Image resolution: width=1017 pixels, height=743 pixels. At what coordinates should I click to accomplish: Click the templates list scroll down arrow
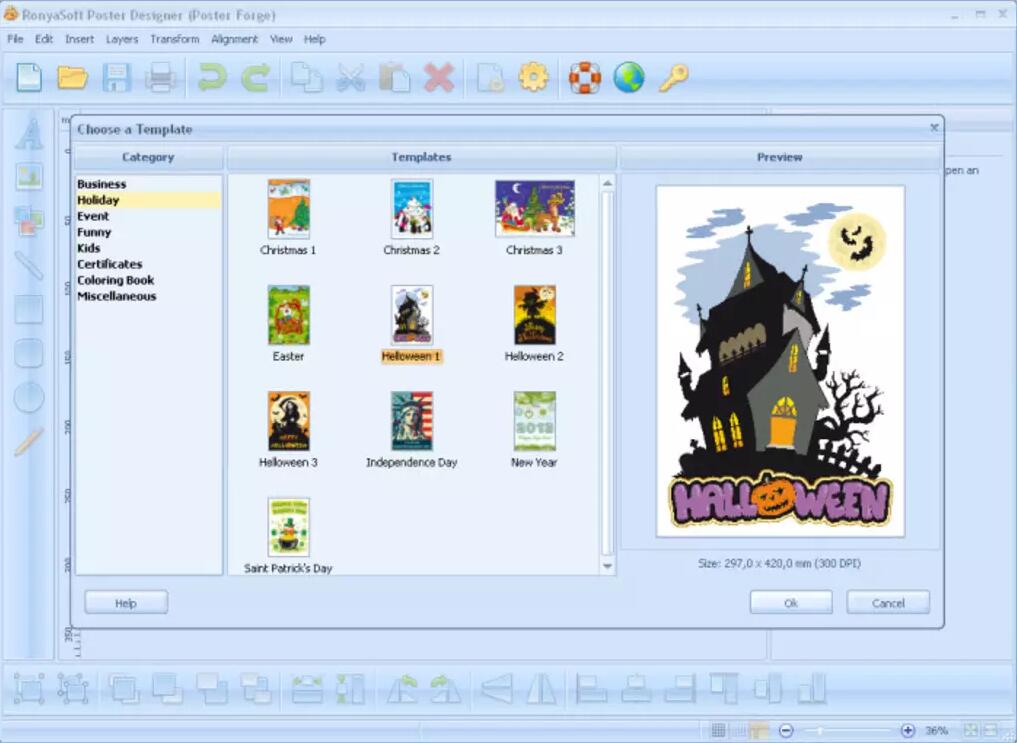coord(607,566)
